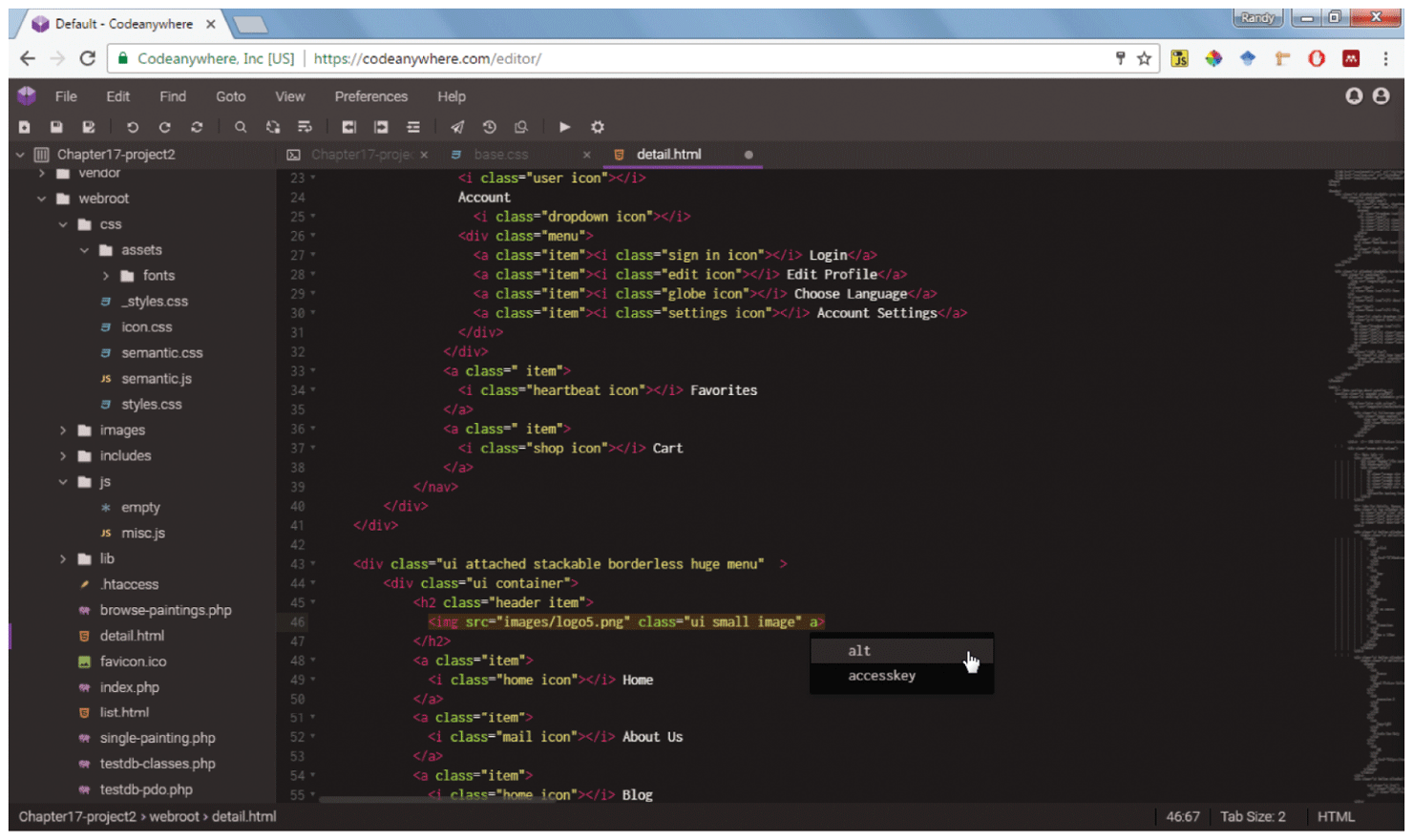The width and height of the screenshot is (1413, 840).
Task: Click the undo toolbar icon
Action: 133,127
